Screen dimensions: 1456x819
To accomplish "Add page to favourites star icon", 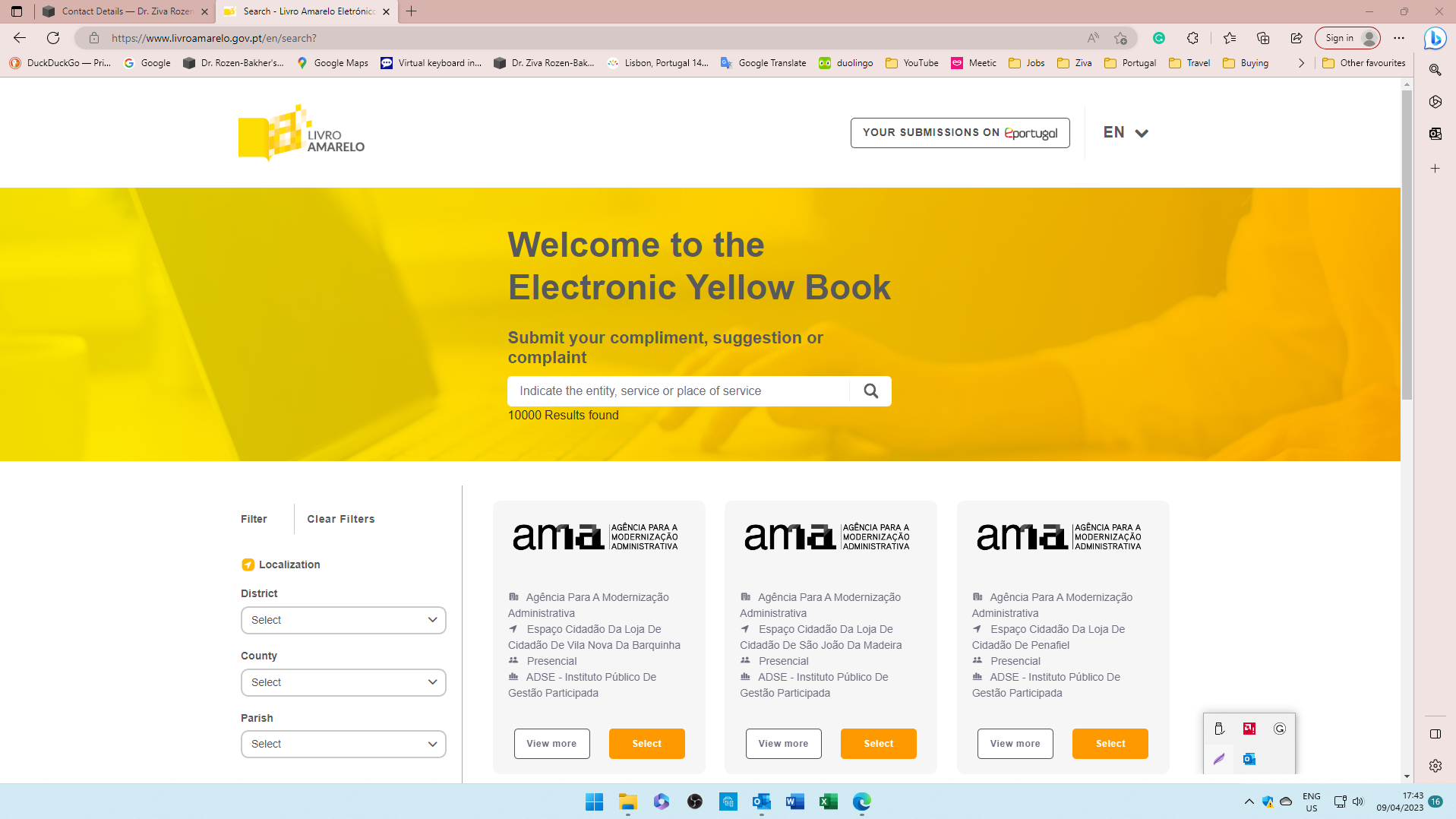I will click(1120, 38).
